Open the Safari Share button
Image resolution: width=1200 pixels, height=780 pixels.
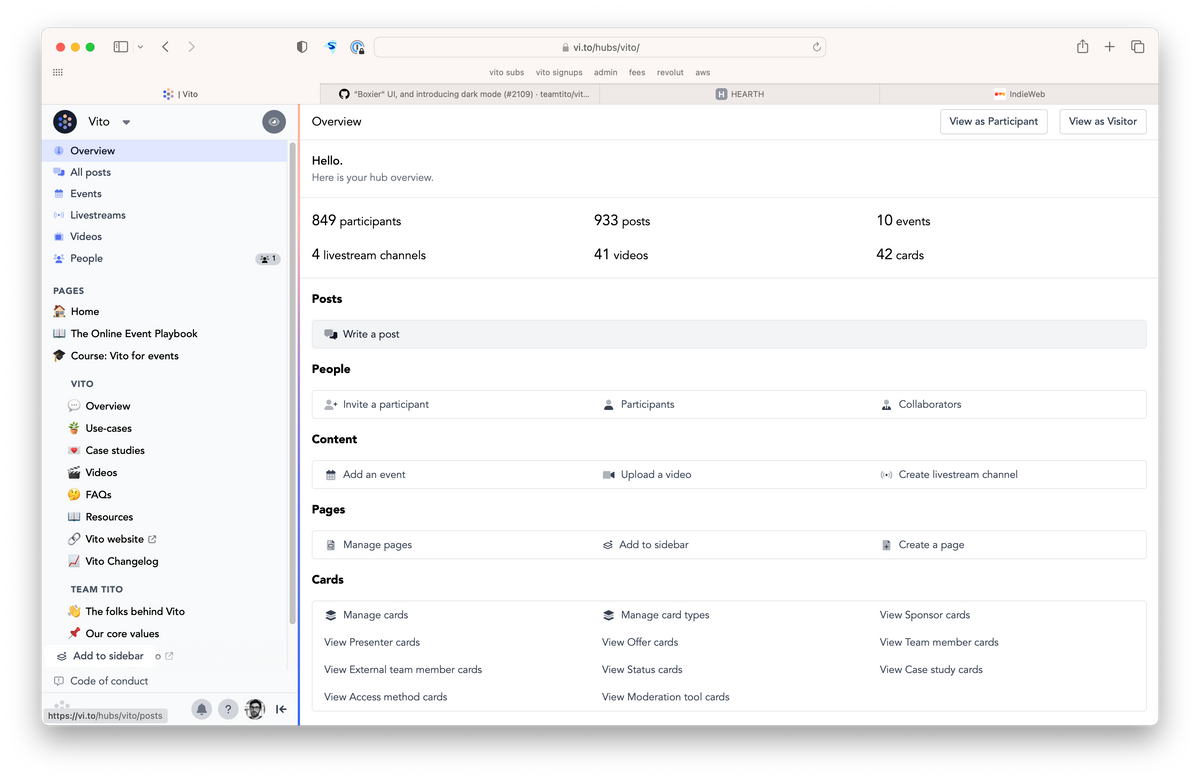click(1082, 47)
